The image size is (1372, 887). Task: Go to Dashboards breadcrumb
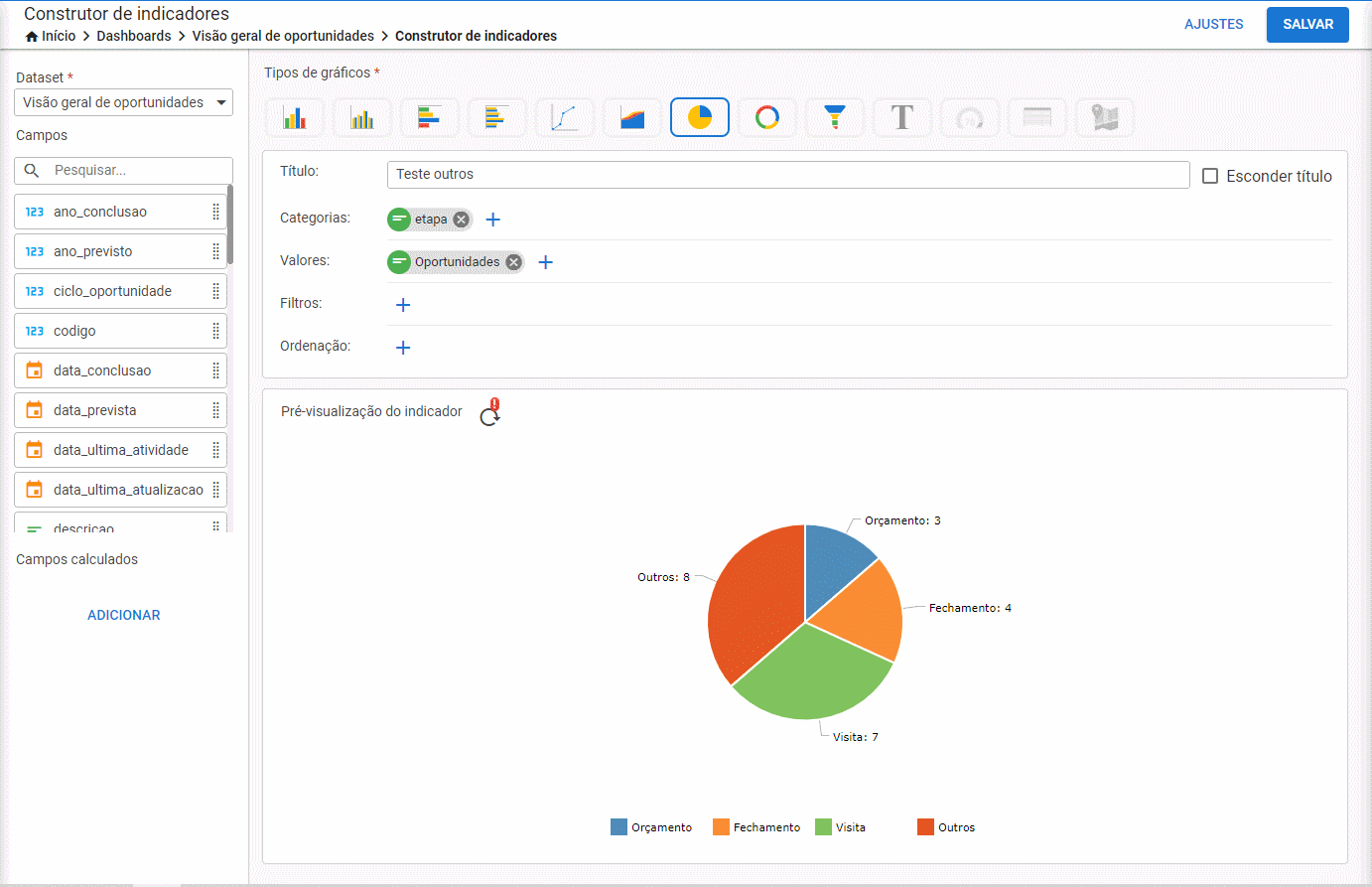point(134,36)
